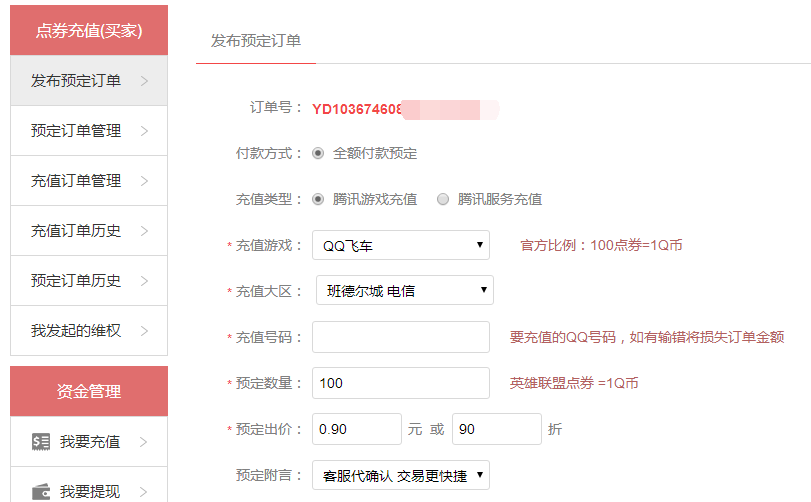
Task: Focus the 充值号码 input field
Action: click(x=401, y=337)
